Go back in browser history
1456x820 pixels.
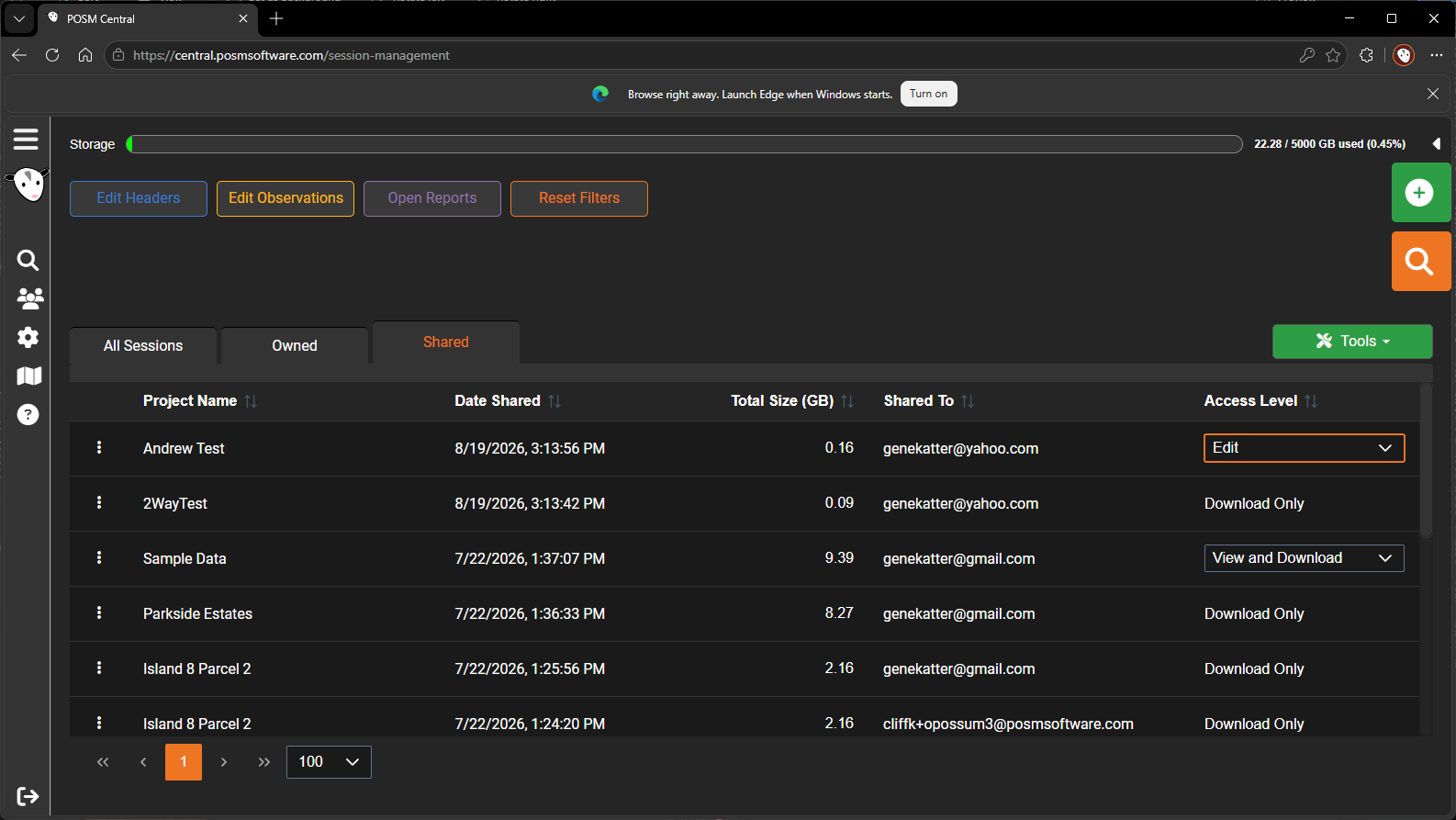pos(19,55)
